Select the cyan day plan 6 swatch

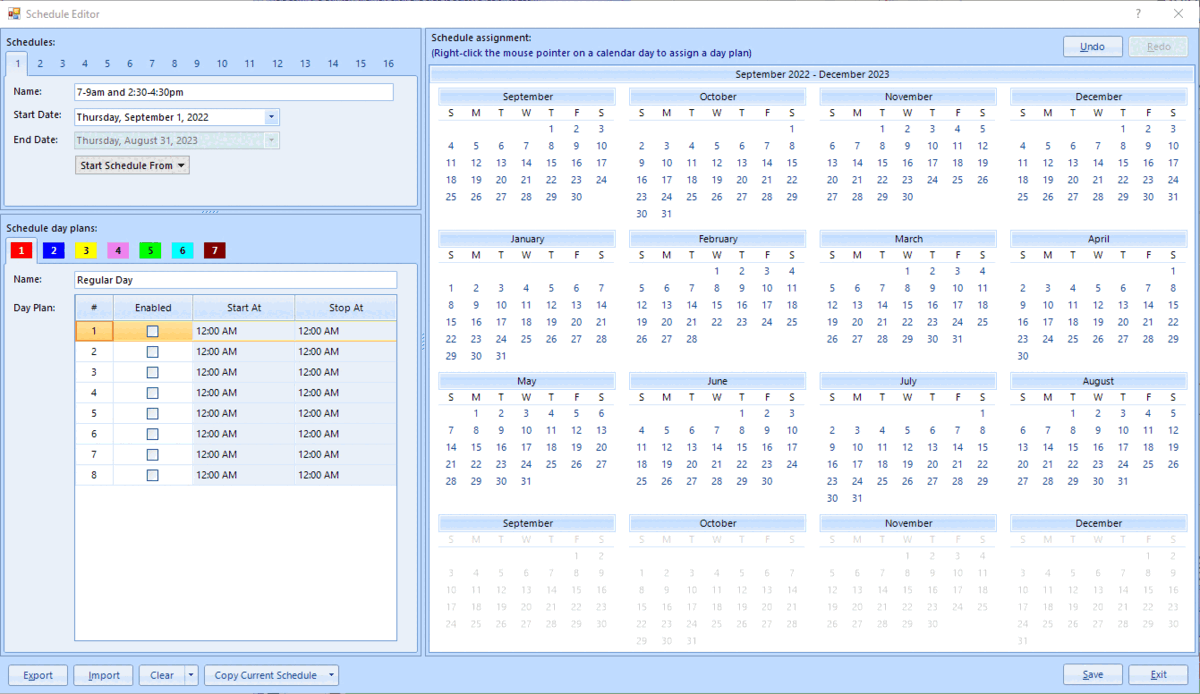[x=182, y=250]
